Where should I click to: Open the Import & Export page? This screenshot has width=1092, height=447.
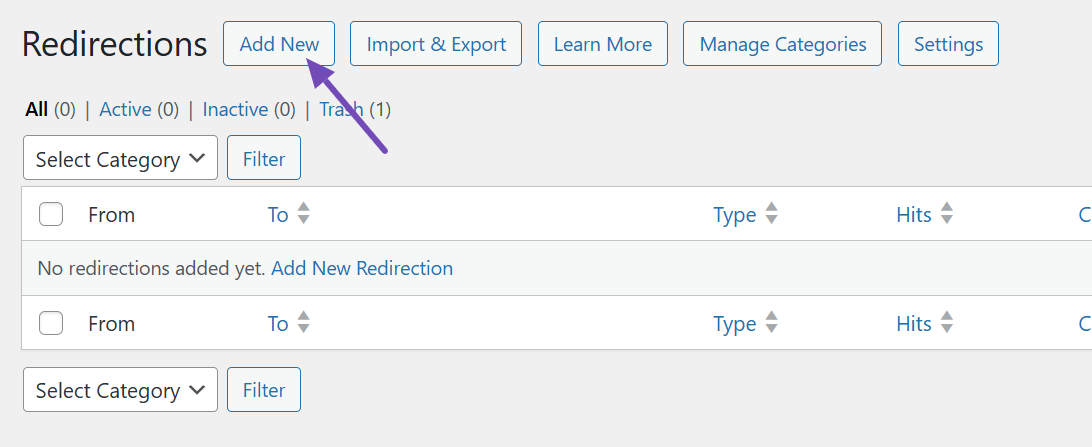436,44
